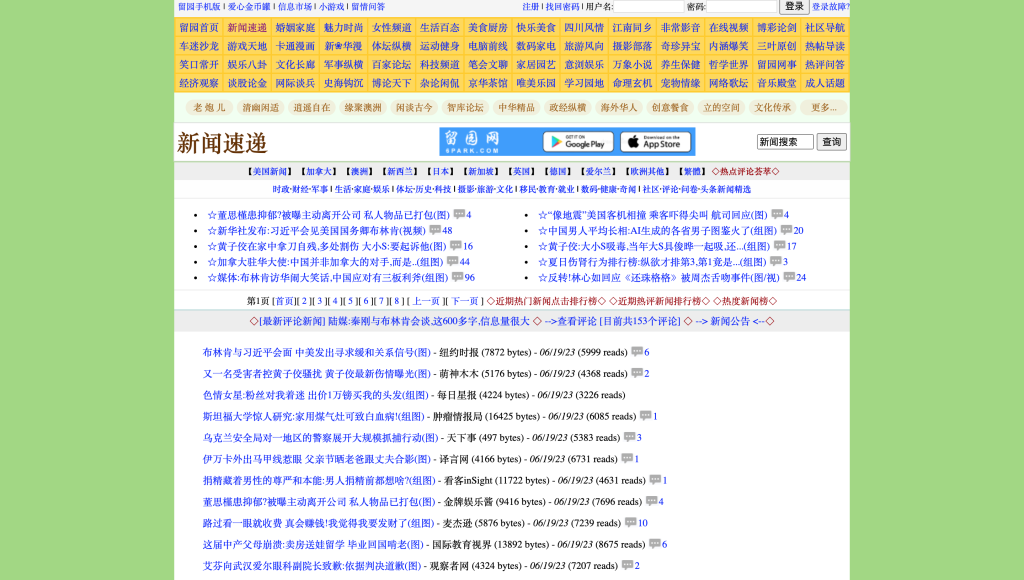The width and height of the screenshot is (1024, 580).
Task: Click comment icon with 20 for AI男子图 story
Action: pyautogui.click(x=786, y=230)
